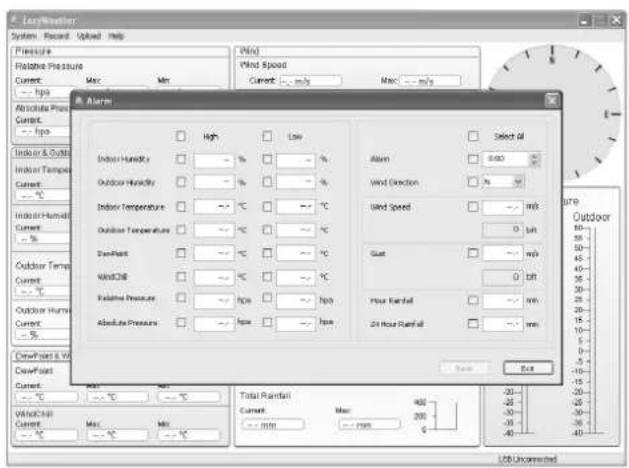Screen dimensions: 629x468
Task: Enable Indoor Temperature high alarm checkbox
Action: tap(181, 207)
